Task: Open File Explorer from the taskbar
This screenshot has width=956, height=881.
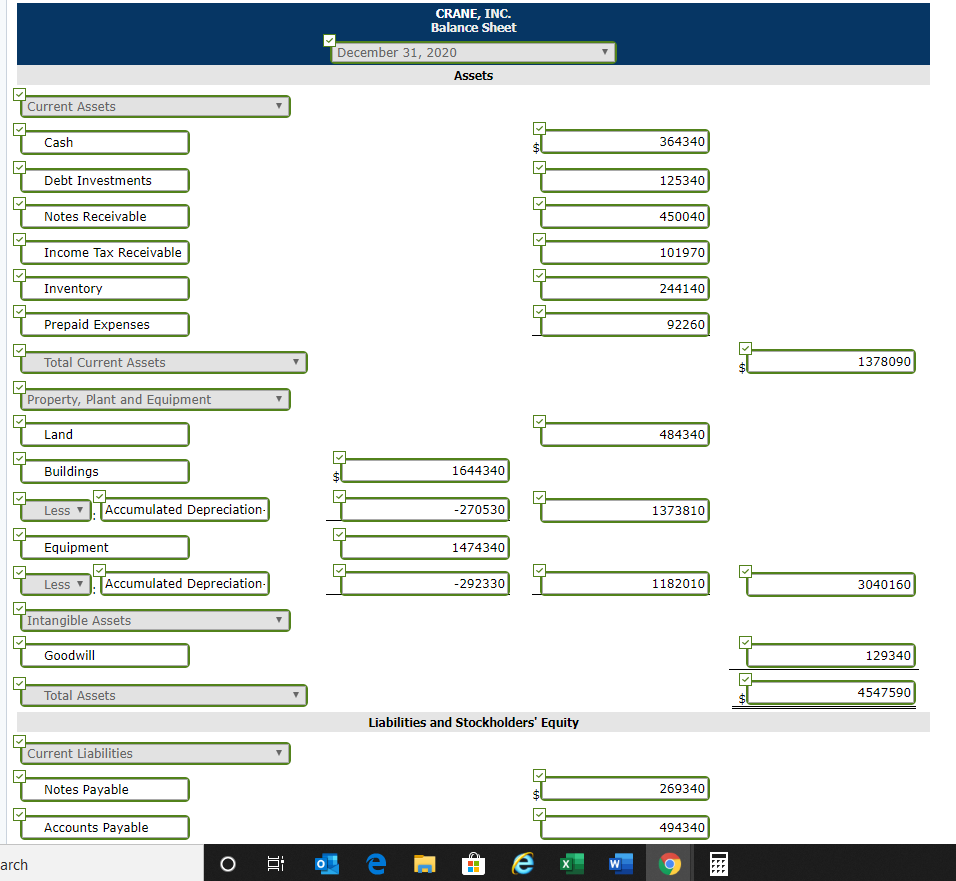Action: (425, 863)
